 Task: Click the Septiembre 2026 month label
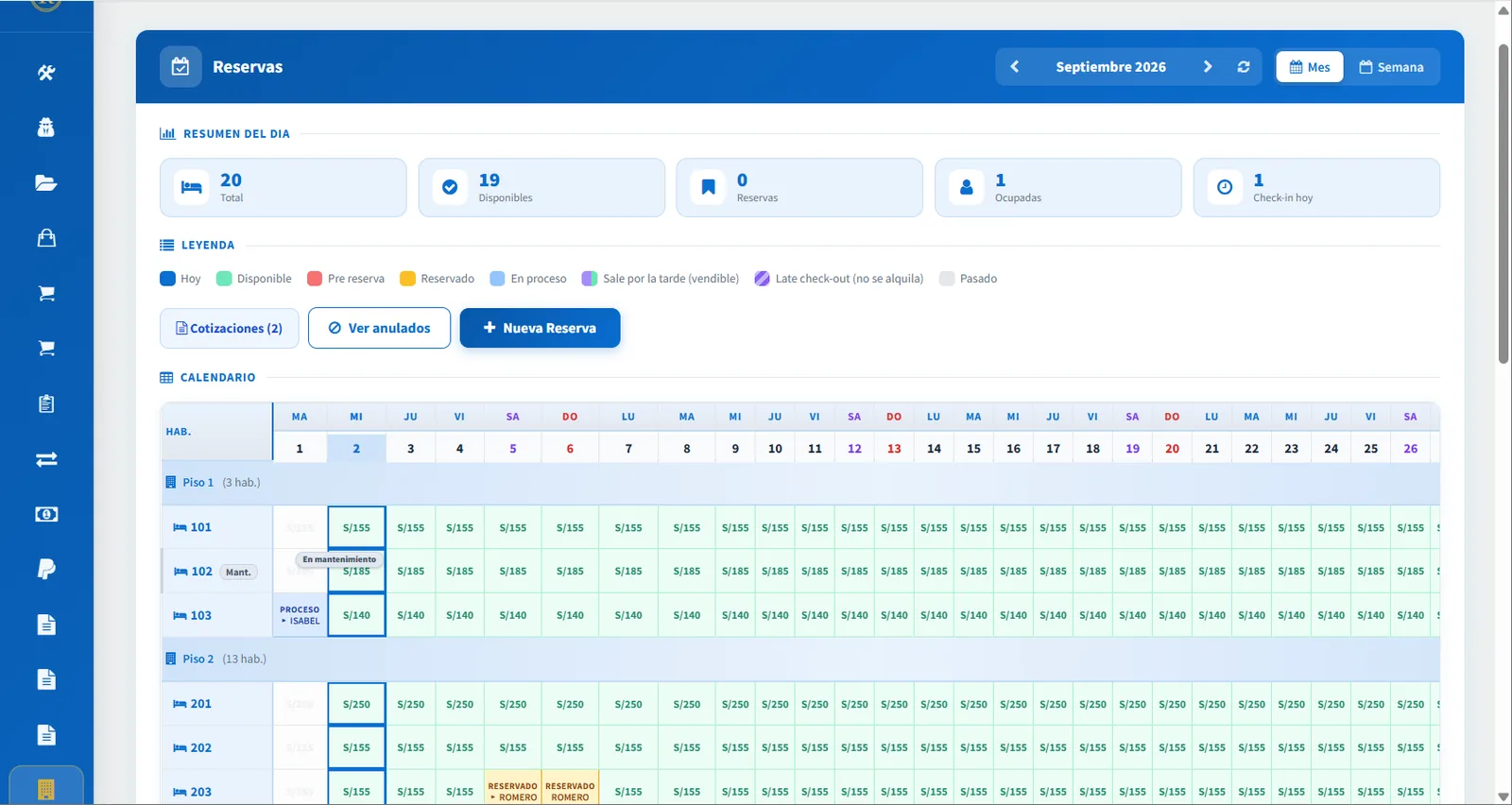(x=1110, y=67)
